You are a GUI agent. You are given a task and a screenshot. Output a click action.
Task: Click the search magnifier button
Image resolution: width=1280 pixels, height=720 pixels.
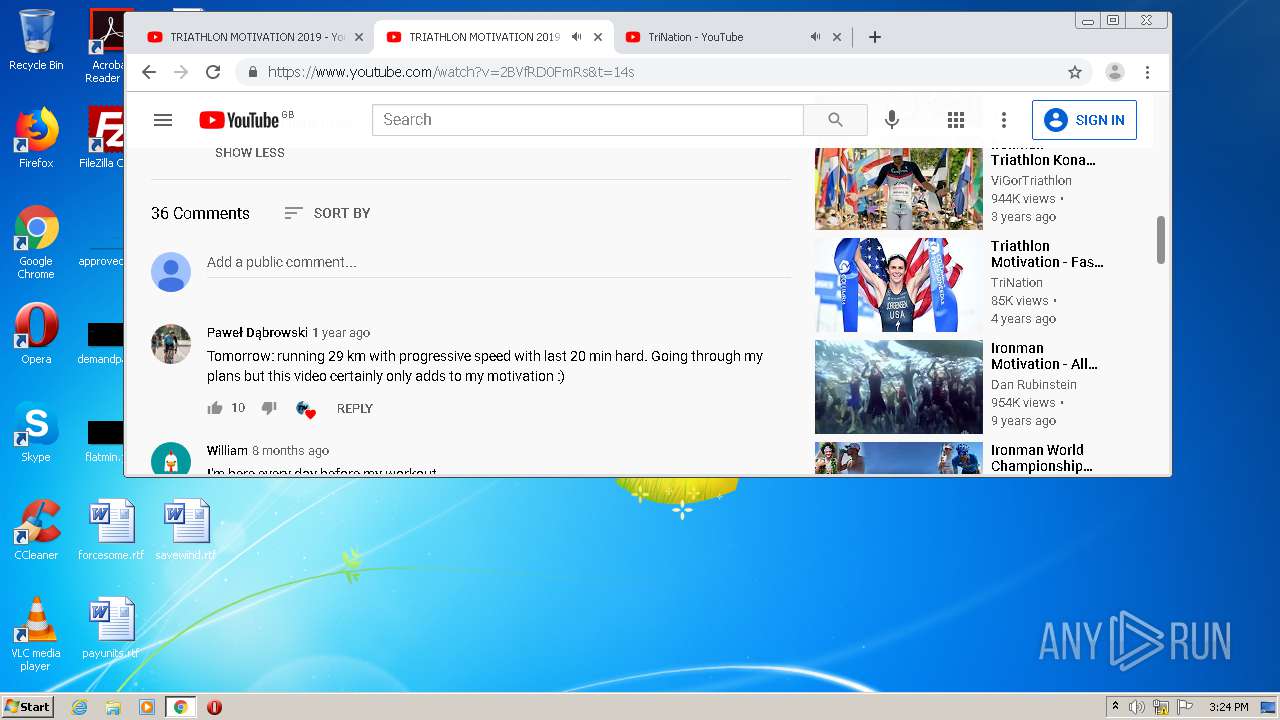pos(835,120)
